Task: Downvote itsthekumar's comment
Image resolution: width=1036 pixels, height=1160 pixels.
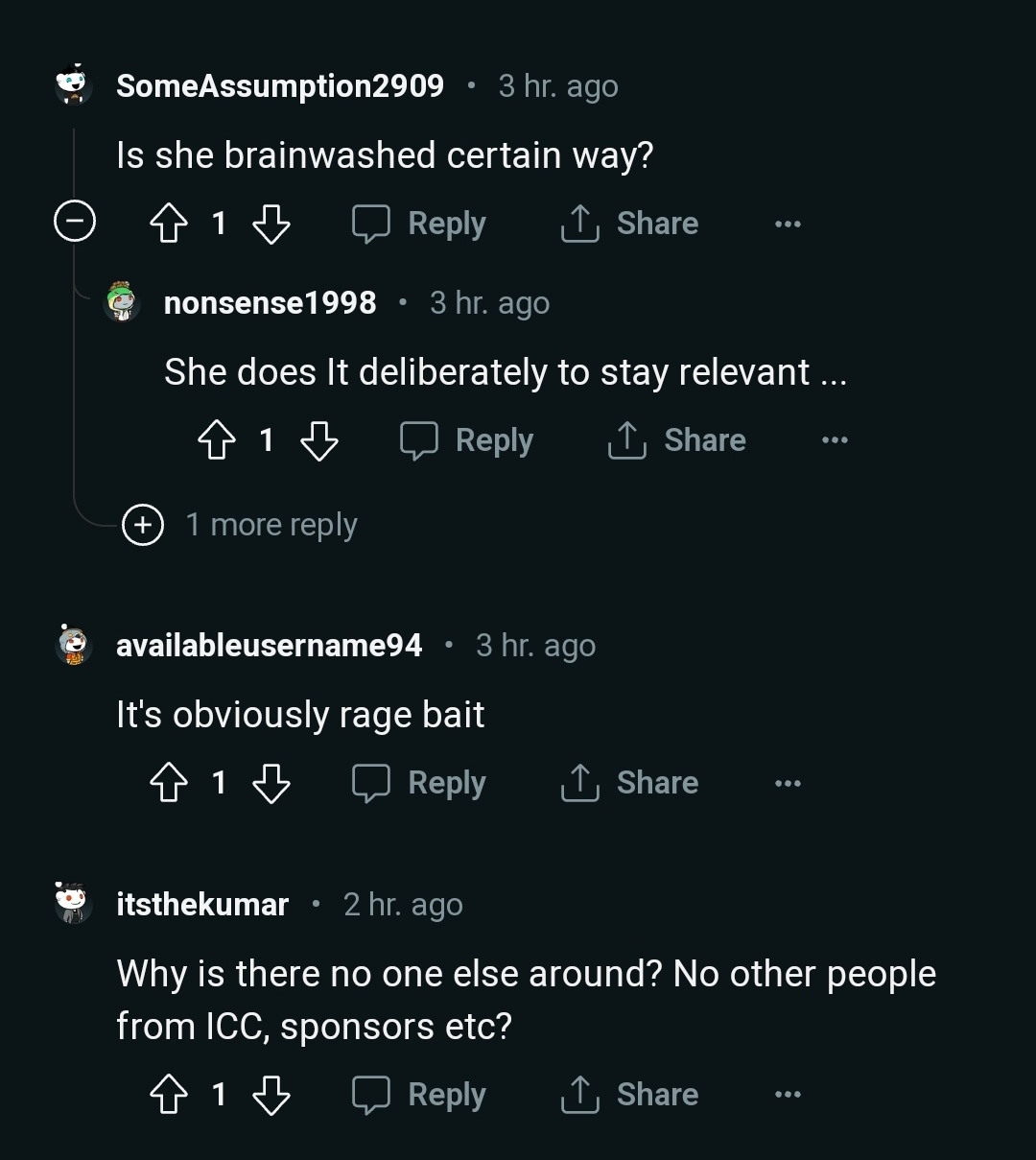Action: (x=271, y=1096)
